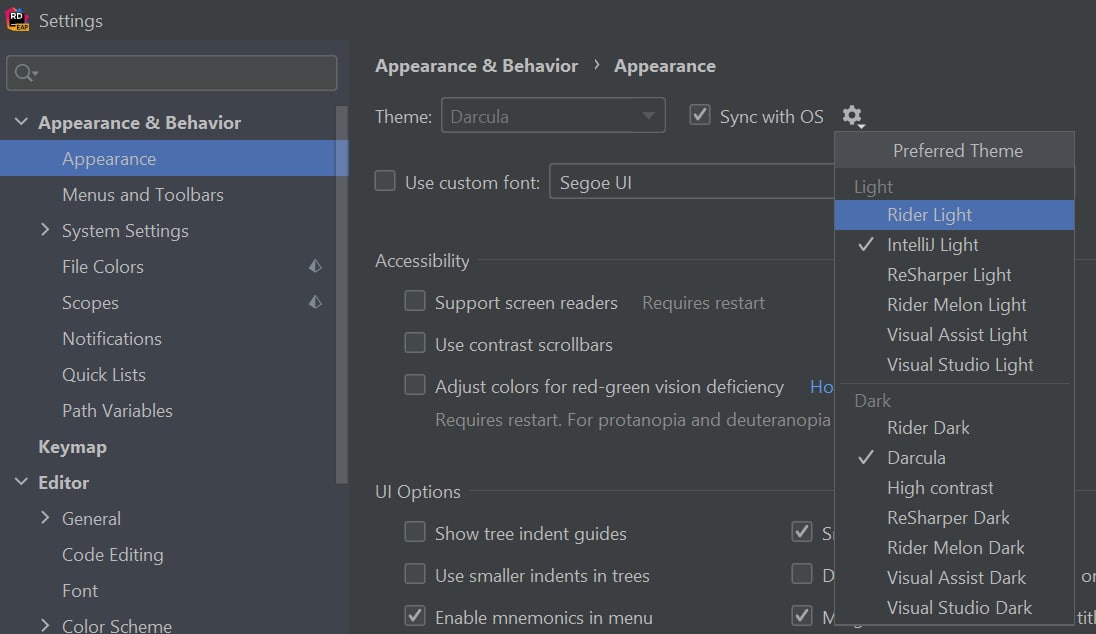Viewport: 1096px width, 634px height.
Task: Enable Use smaller indents in trees
Action: point(414,573)
